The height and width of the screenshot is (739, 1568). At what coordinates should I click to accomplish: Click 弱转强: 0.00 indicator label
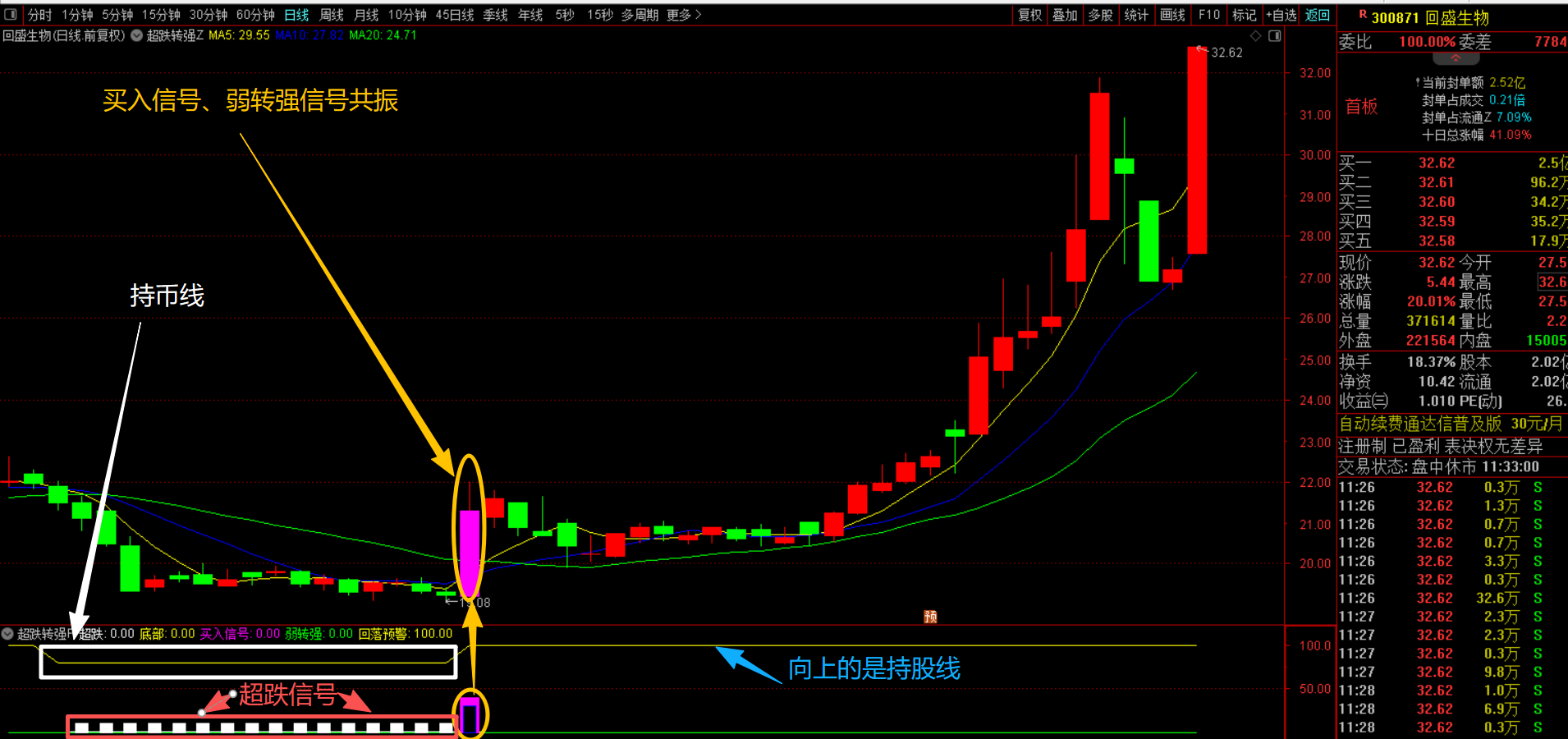[x=319, y=634]
